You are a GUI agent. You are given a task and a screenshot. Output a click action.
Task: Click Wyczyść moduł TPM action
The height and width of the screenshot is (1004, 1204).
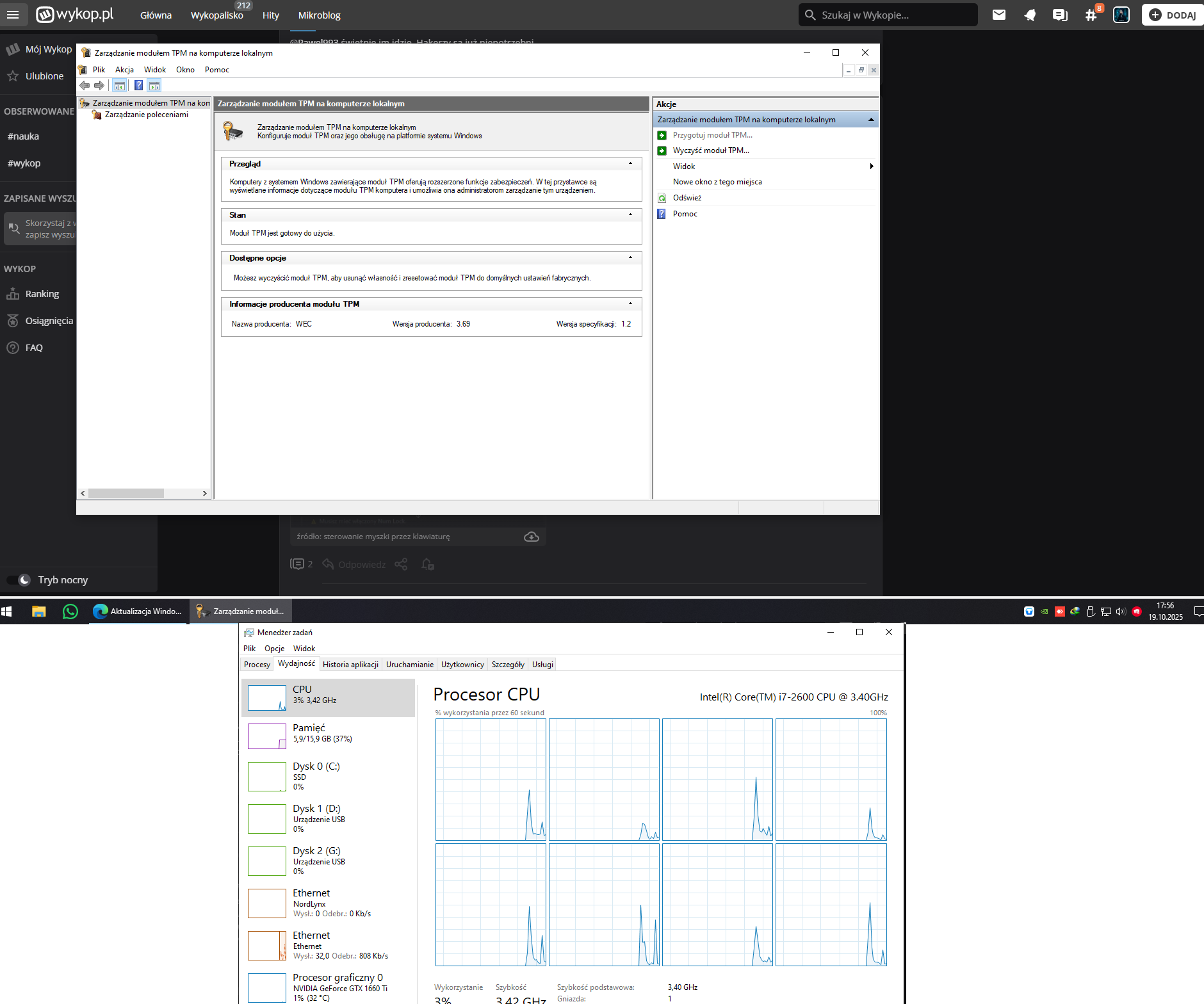pyautogui.click(x=710, y=150)
